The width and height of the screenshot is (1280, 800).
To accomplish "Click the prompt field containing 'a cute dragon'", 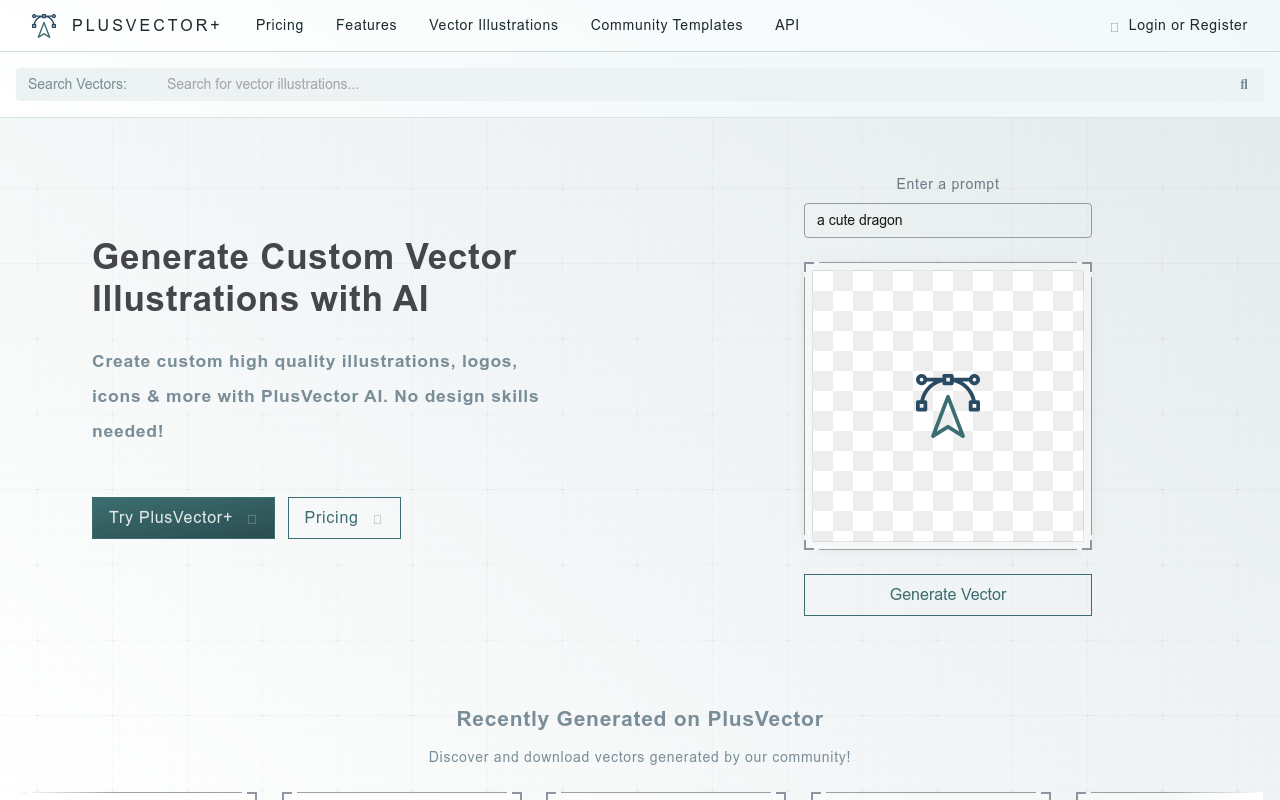I will click(x=948, y=220).
